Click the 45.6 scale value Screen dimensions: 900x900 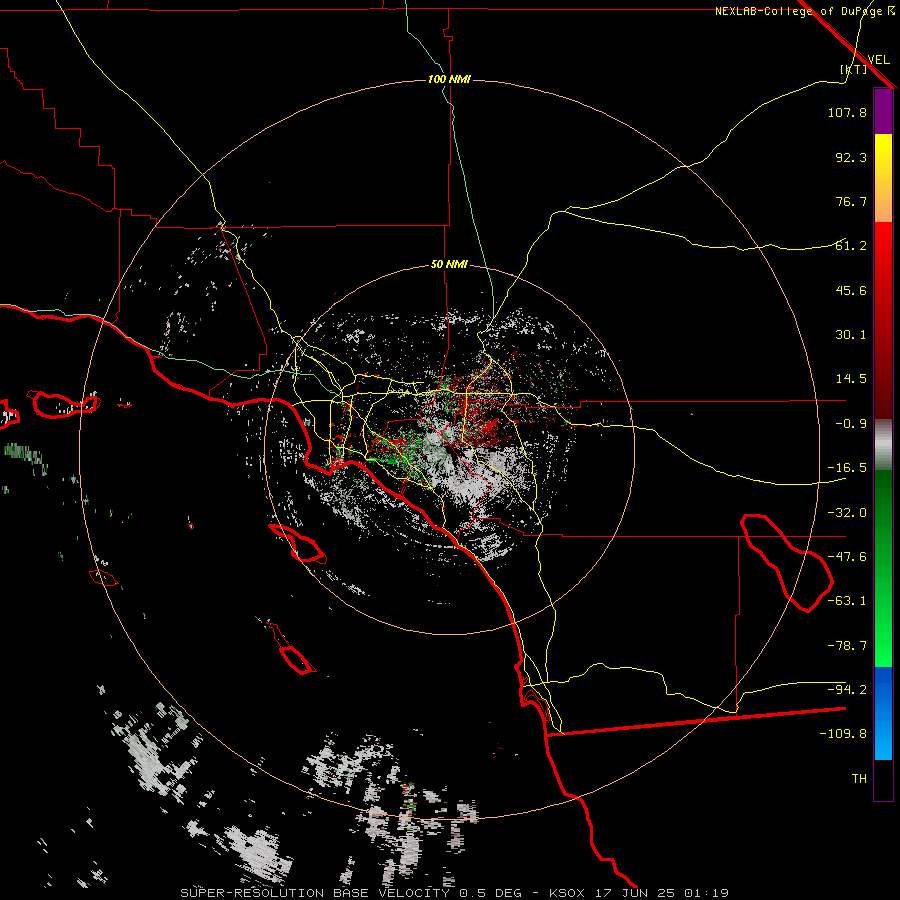click(851, 290)
